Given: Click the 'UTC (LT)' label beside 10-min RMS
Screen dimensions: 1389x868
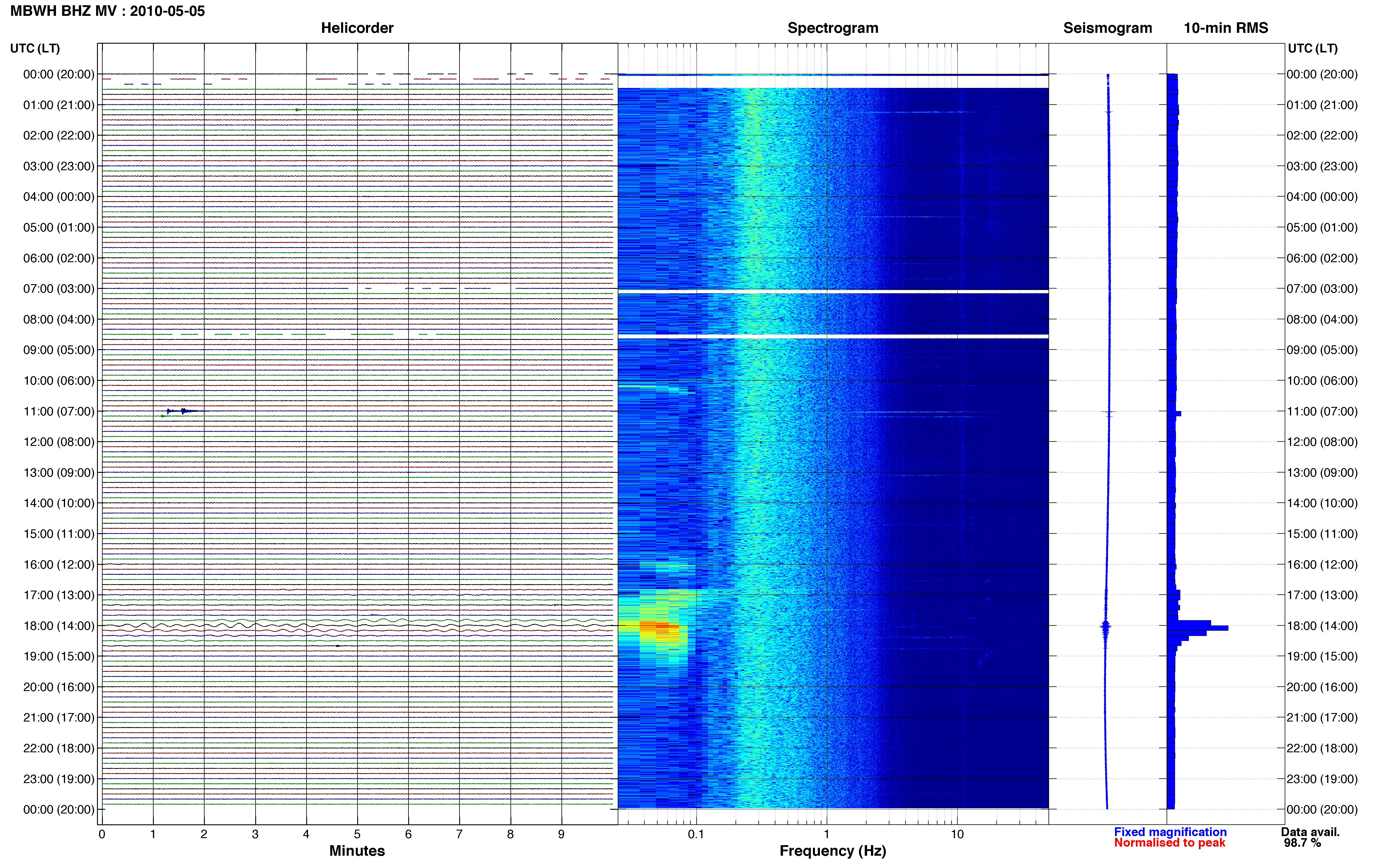Looking at the screenshot, I should [1313, 48].
